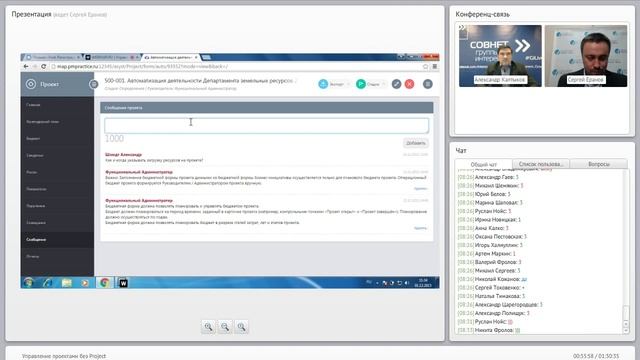This screenshot has width=640, height=360.
Task: Switch to the Вопросы tab
Action: [x=599, y=164]
